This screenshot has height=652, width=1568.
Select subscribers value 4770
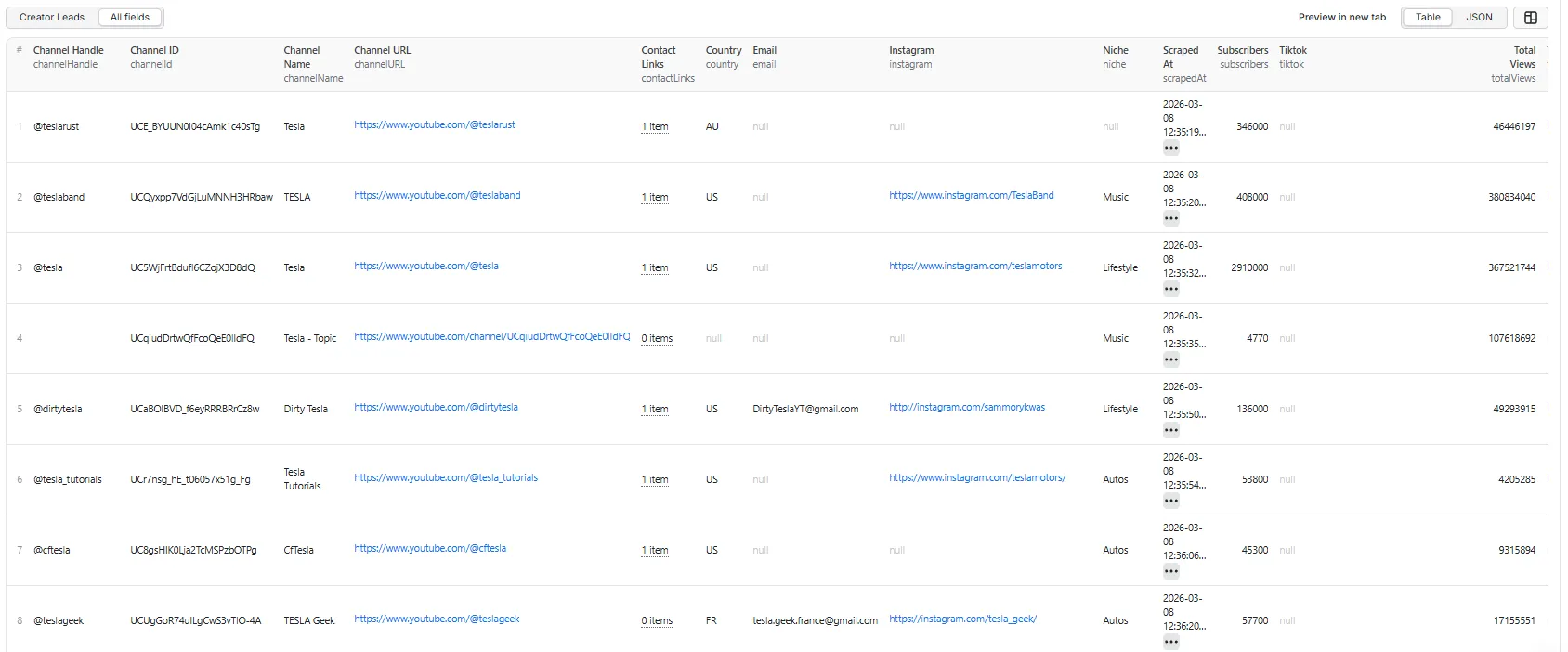point(1257,338)
